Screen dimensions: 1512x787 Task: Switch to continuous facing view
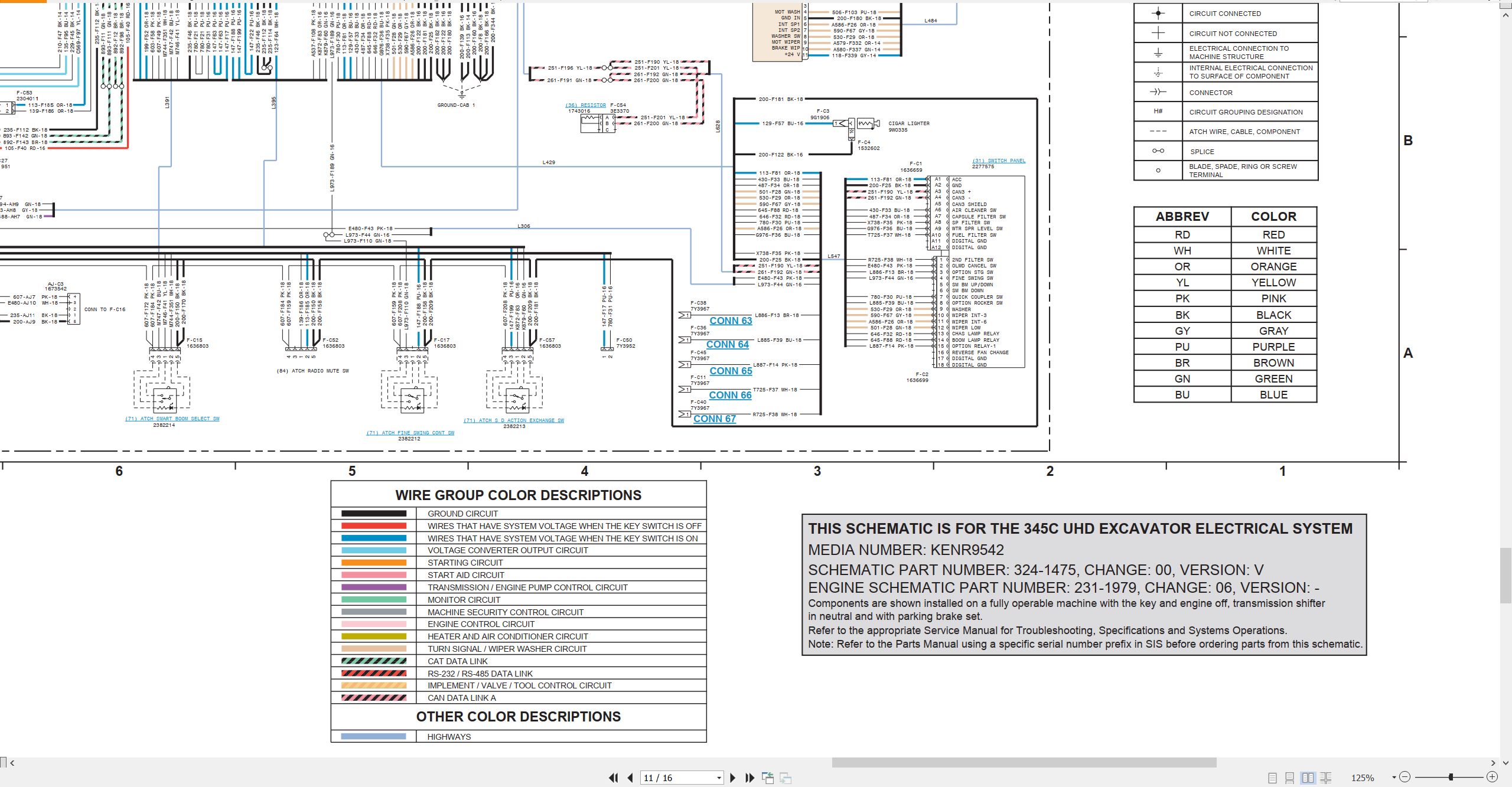coord(1325,778)
